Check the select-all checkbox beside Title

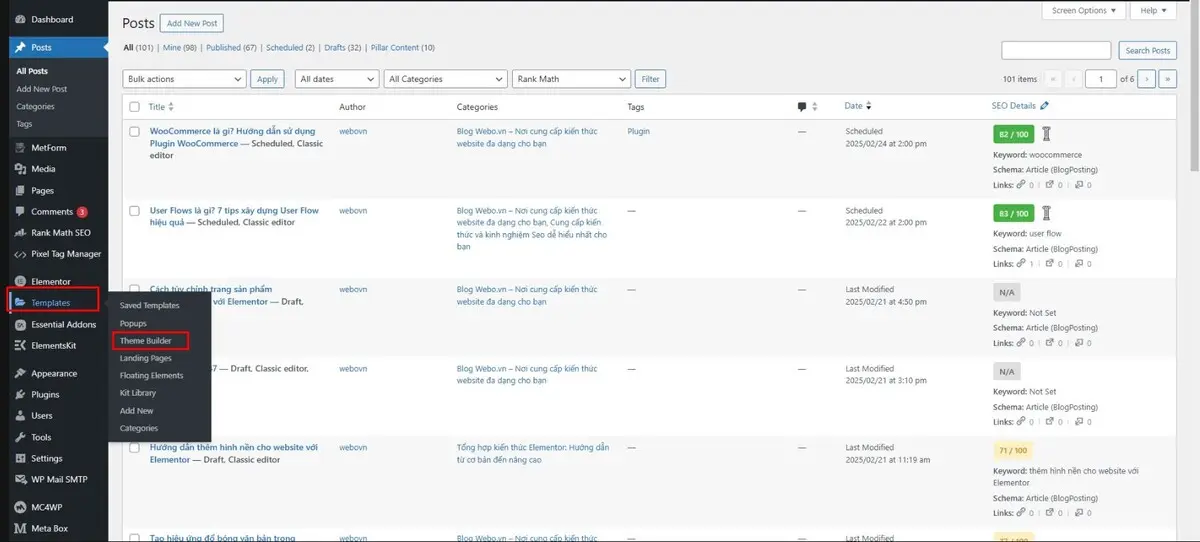(x=134, y=107)
